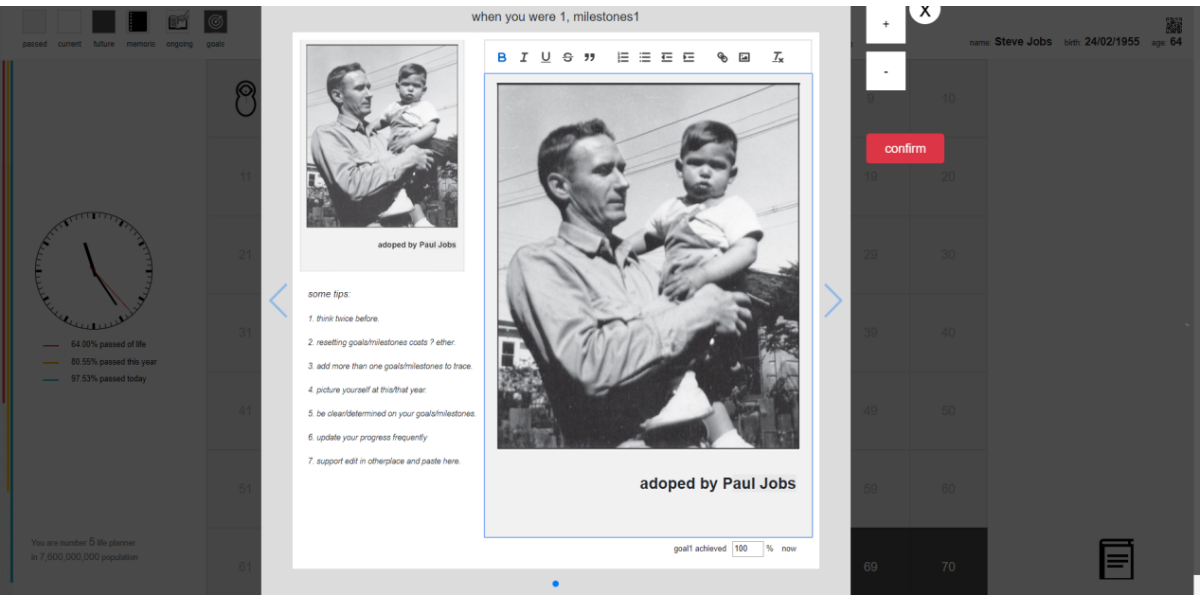Insert a blockquote

pos(589,57)
